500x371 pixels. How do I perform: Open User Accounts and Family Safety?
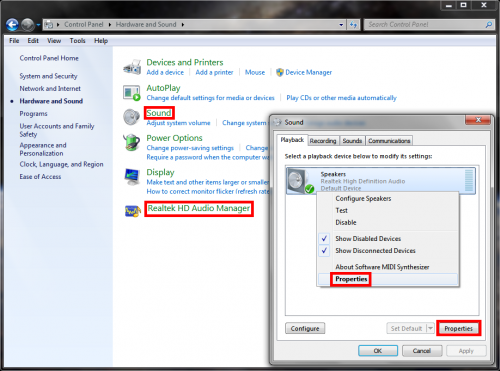[57, 130]
